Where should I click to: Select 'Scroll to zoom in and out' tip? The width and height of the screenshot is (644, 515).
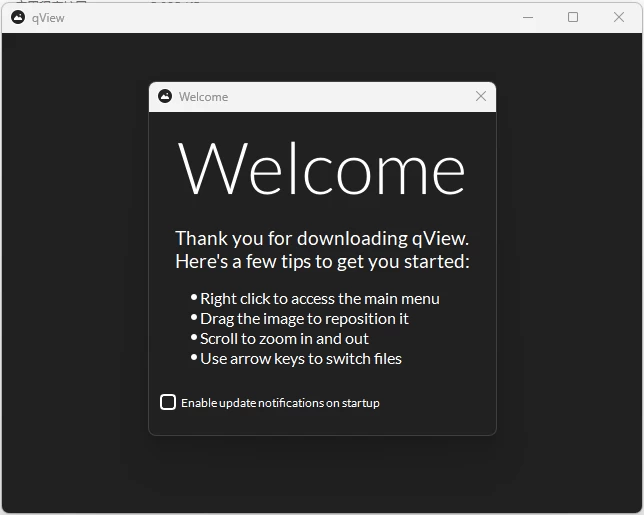click(284, 338)
